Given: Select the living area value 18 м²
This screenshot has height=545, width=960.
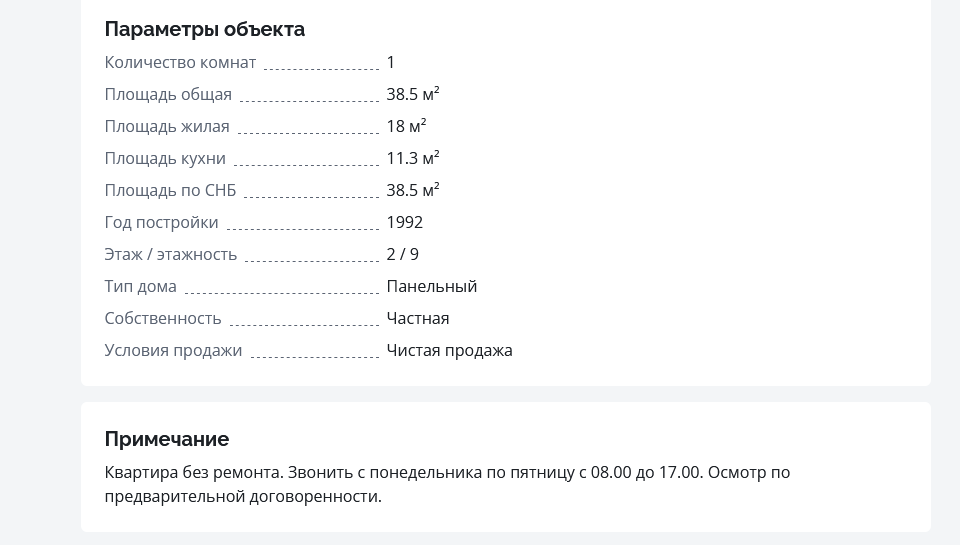Looking at the screenshot, I should tap(406, 126).
